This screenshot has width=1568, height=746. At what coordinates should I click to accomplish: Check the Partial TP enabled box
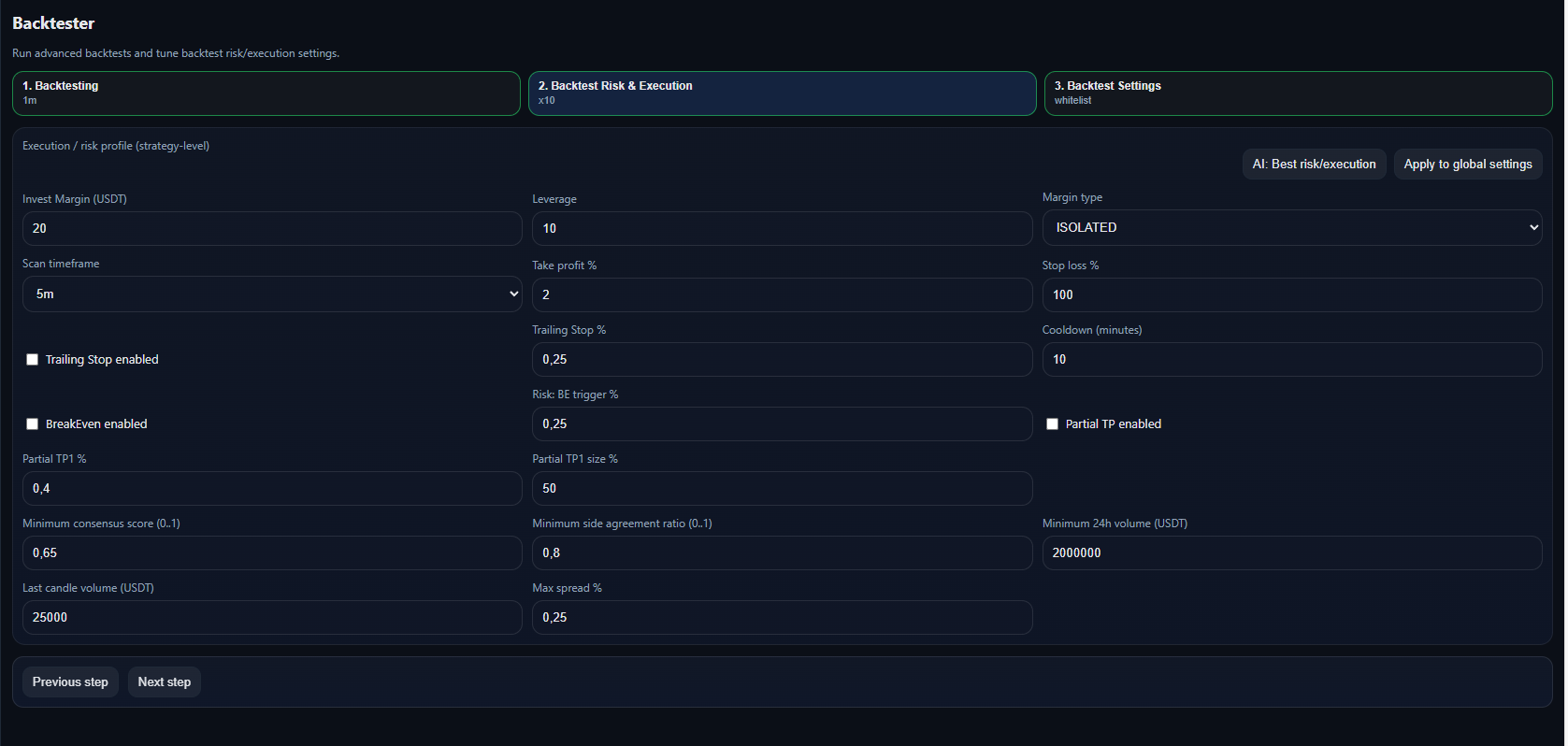click(x=1053, y=424)
